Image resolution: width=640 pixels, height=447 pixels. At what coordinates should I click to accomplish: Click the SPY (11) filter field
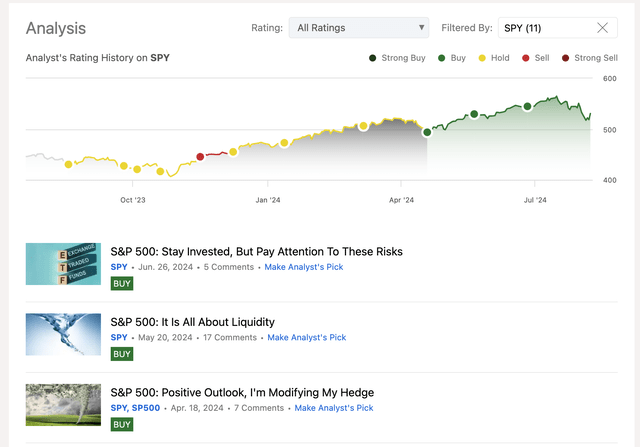tap(558, 28)
